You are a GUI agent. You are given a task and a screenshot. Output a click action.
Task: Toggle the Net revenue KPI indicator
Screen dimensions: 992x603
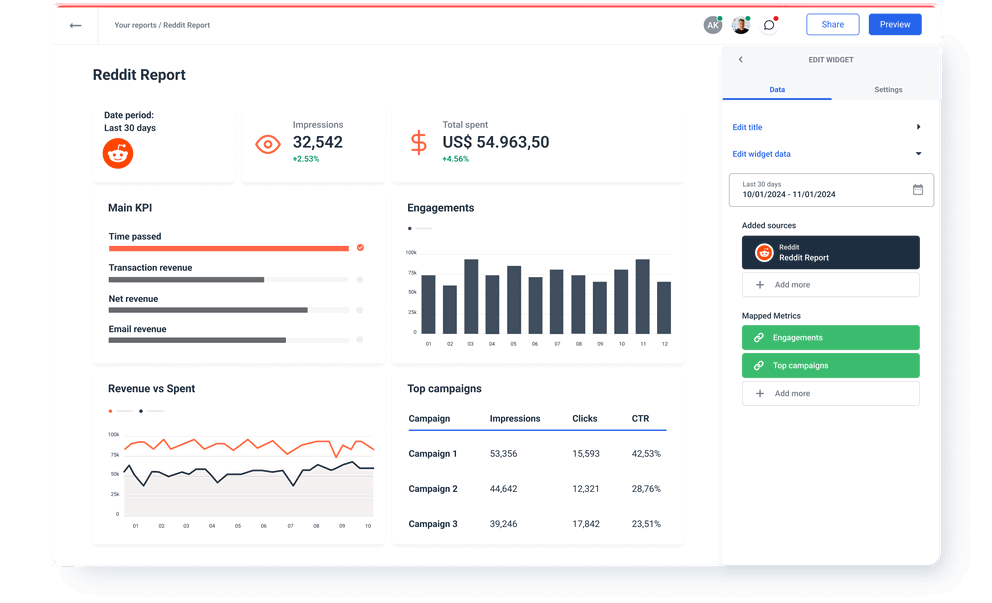[360, 310]
